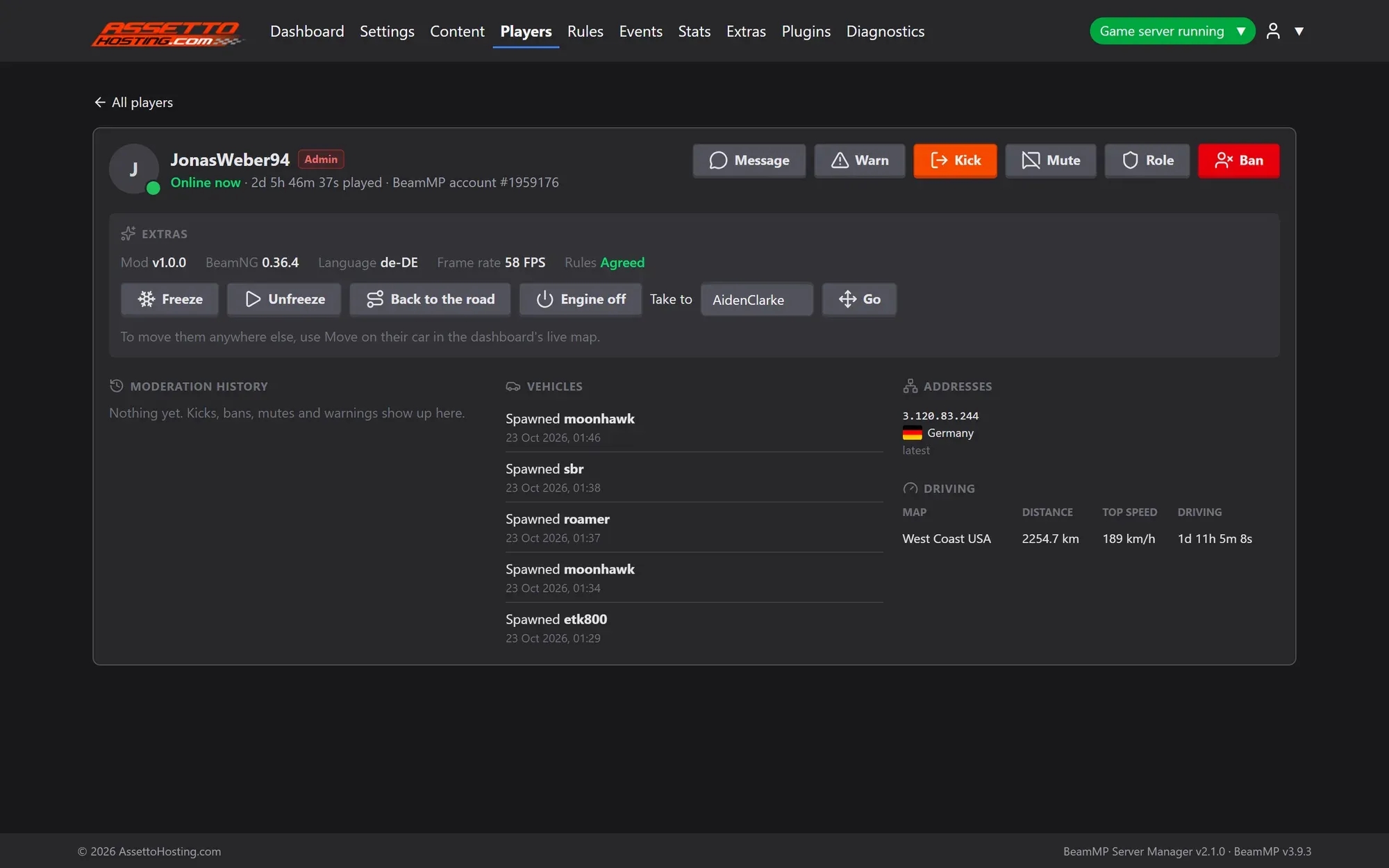Click the Driving gauge icon
1389x868 pixels.
tap(910, 488)
